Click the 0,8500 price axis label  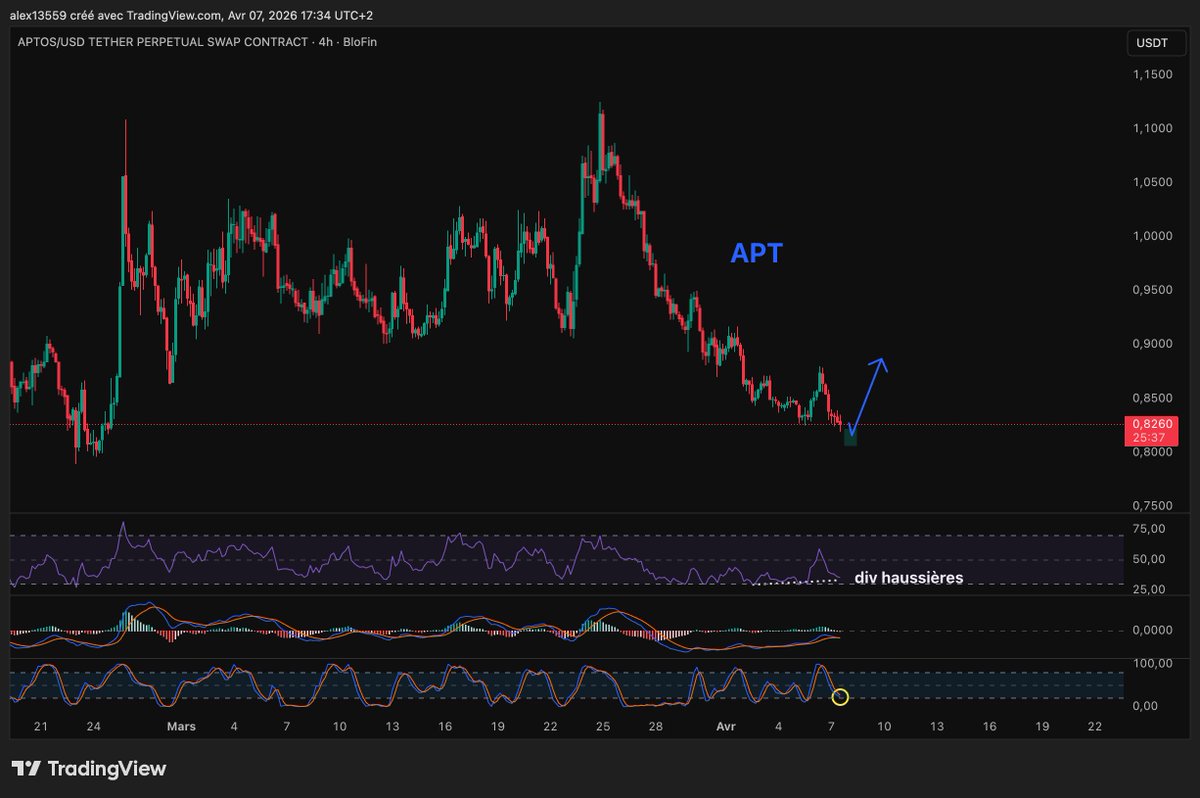pyautogui.click(x=1153, y=399)
